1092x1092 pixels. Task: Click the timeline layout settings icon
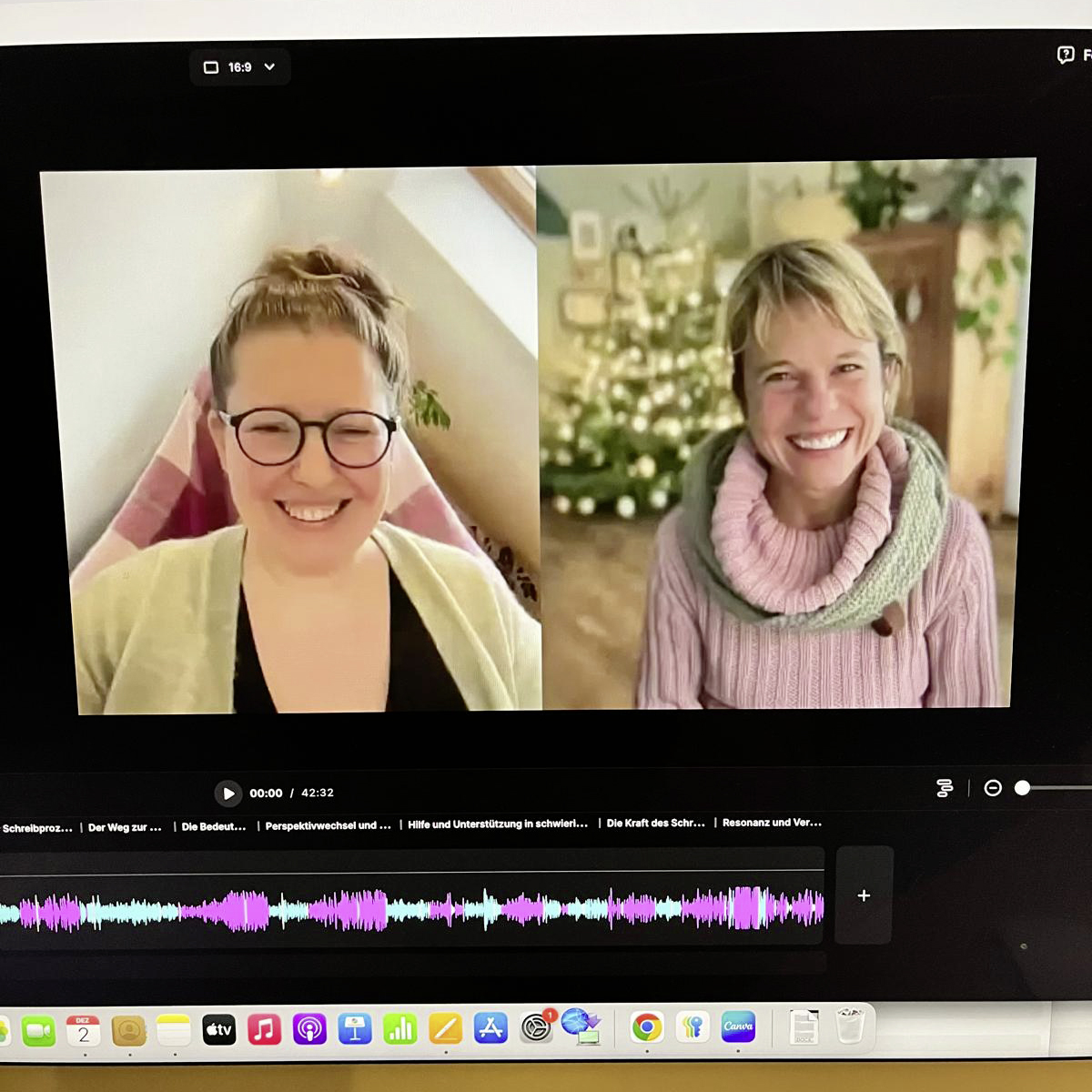click(x=945, y=788)
